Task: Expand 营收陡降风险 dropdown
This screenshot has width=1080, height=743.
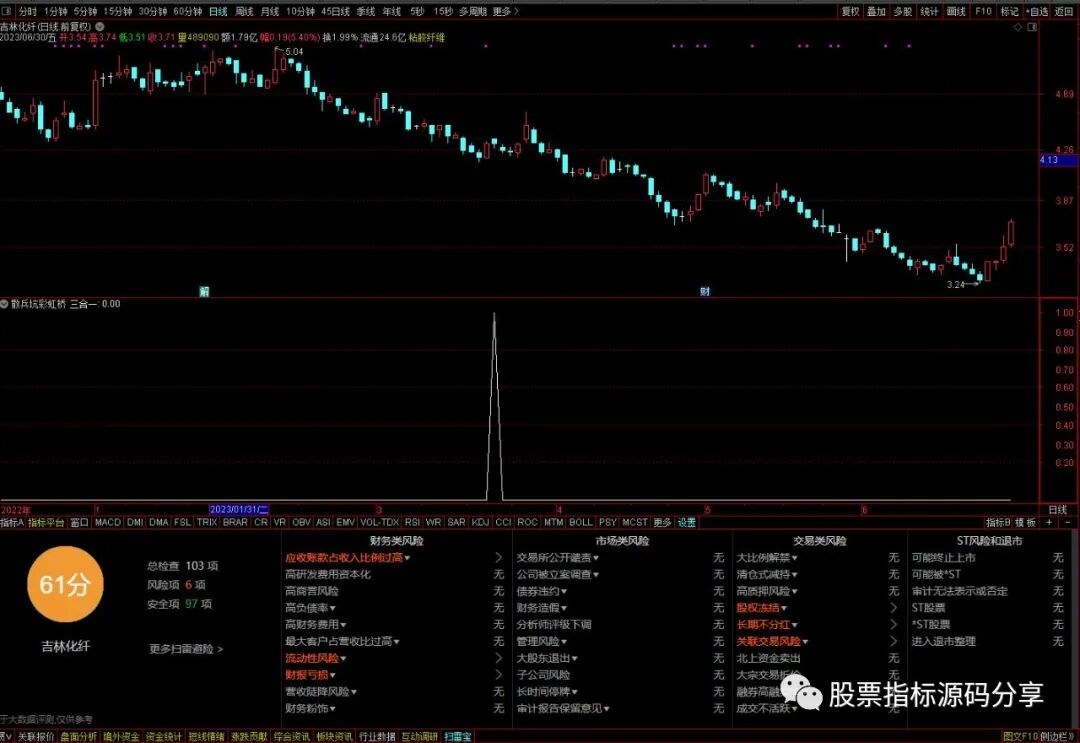Action: 354,692
